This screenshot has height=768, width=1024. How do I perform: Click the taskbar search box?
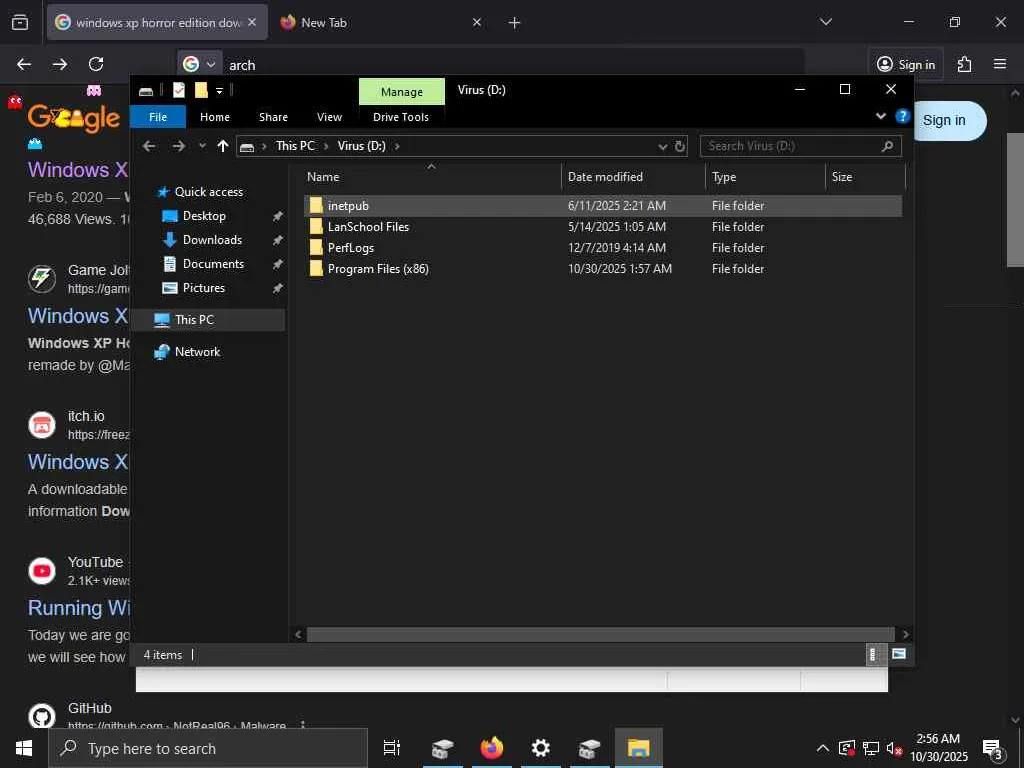(x=208, y=748)
